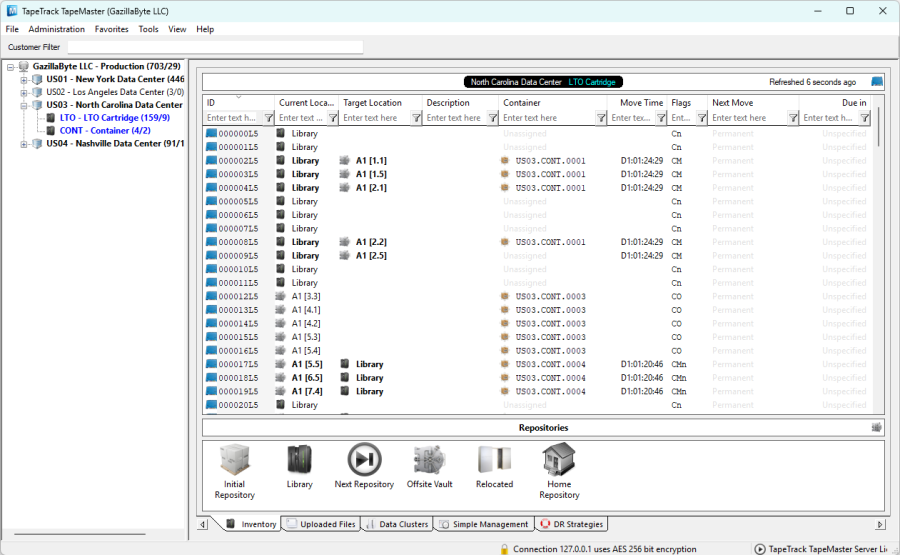Image resolution: width=900 pixels, height=555 pixels.
Task: Click the Current Location column filter icon
Action: click(x=333, y=118)
